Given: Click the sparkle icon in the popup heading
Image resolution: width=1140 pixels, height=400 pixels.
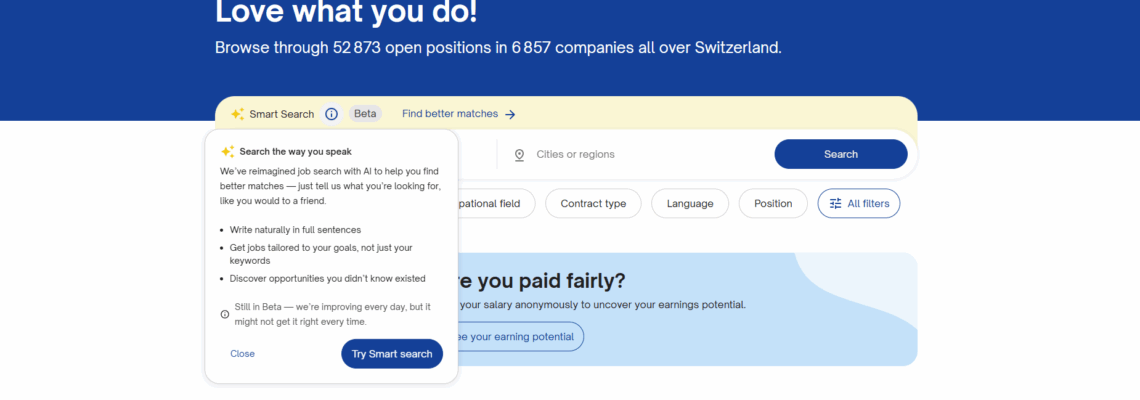Looking at the screenshot, I should (228, 152).
